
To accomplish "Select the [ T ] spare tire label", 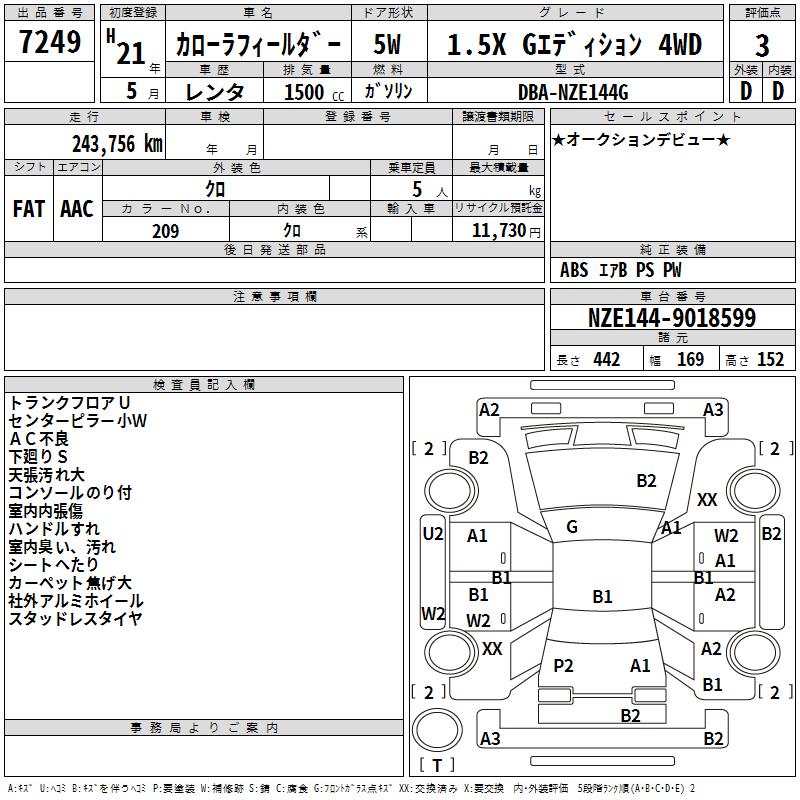I will coord(437,765).
